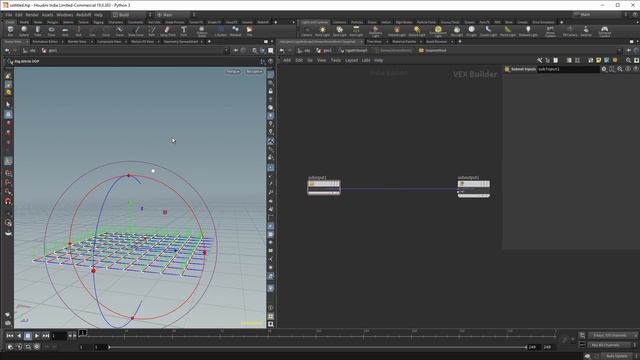Viewport: 640px width, 360px height.
Task: Select the subinput1 node
Action: (324, 187)
